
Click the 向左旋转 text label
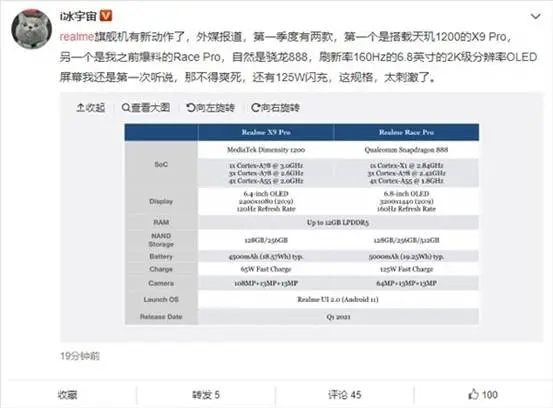215,108
